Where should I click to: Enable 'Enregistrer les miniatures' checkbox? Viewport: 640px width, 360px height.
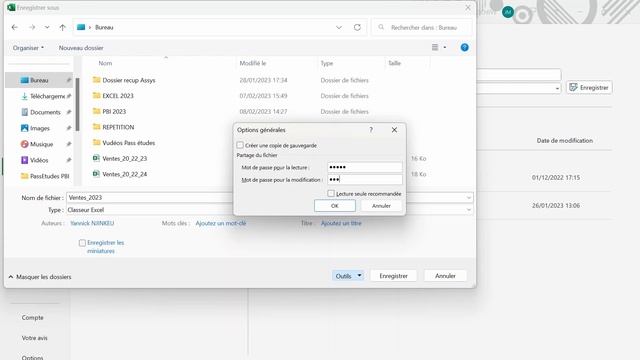pyautogui.click(x=82, y=243)
